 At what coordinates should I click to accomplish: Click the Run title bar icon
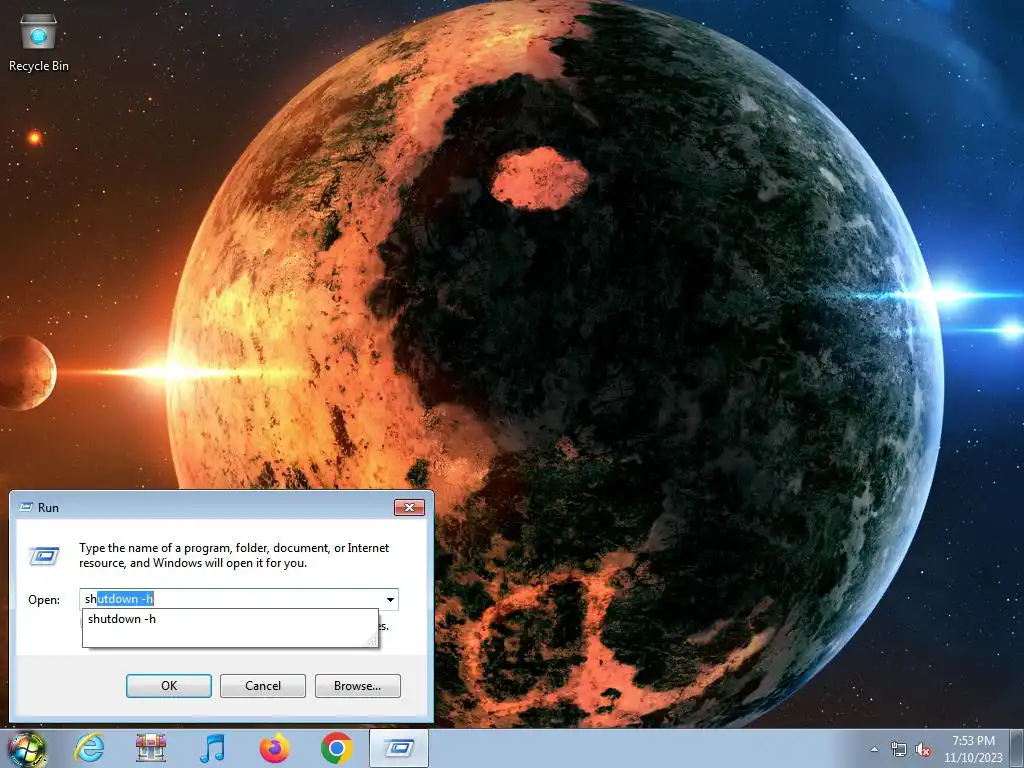(x=27, y=507)
